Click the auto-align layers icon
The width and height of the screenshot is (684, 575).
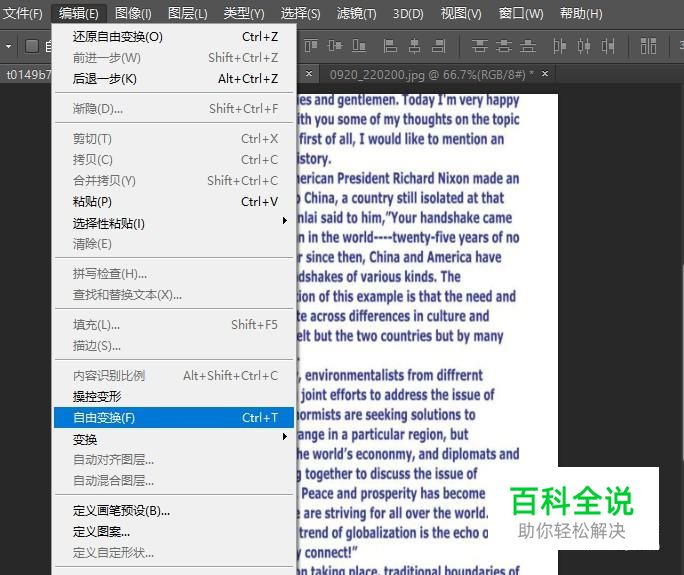point(650,46)
